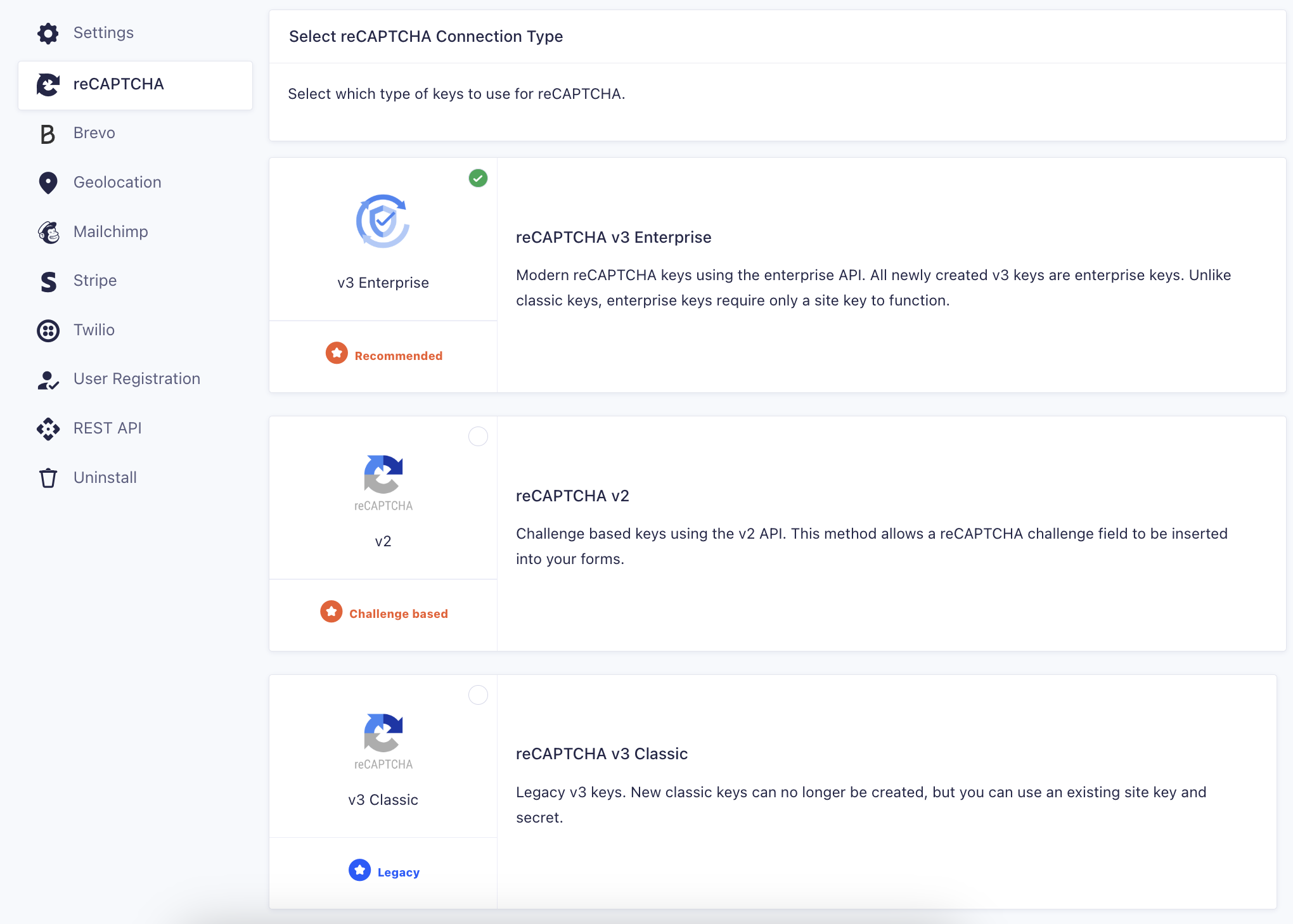Click the Settings gear icon
The image size is (1293, 924).
pos(48,34)
